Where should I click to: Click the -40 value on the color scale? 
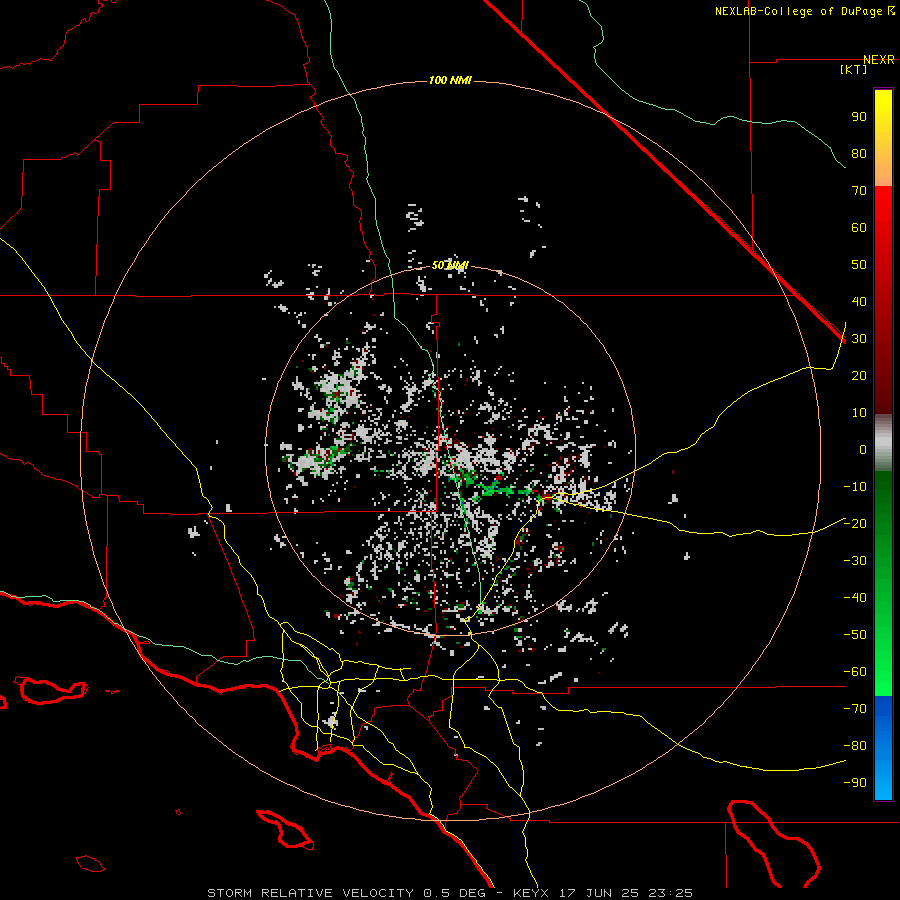pyautogui.click(x=855, y=598)
